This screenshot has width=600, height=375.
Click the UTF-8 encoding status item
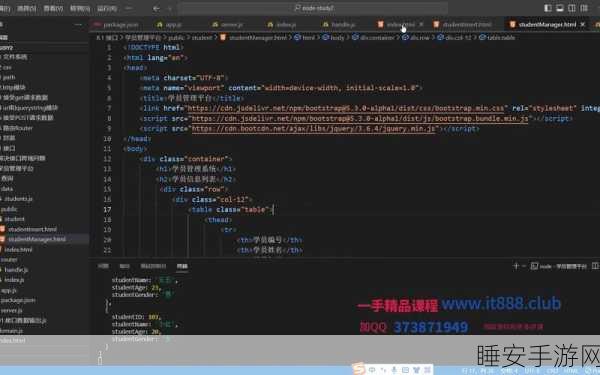[532, 370]
